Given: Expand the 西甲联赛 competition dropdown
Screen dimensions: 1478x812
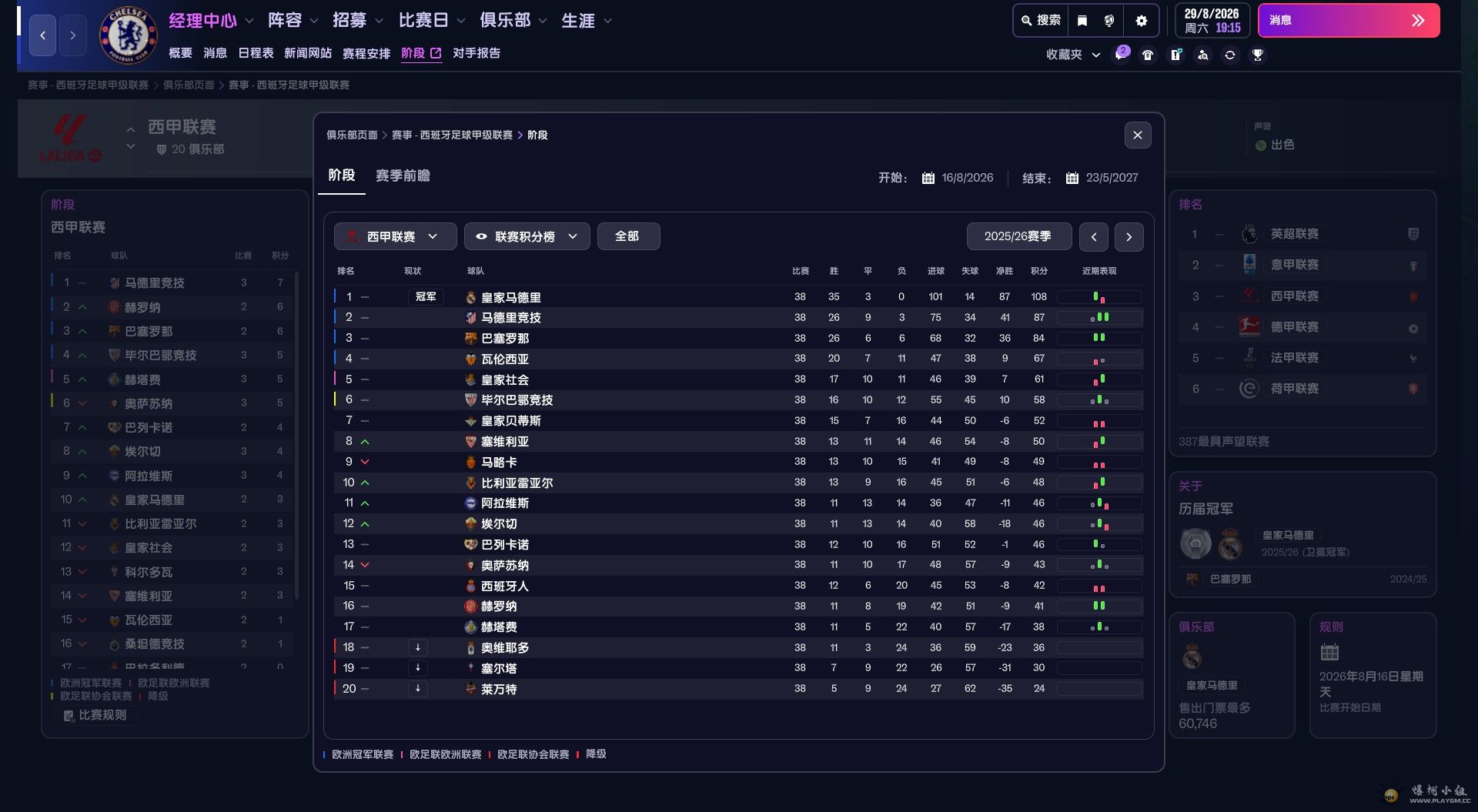Looking at the screenshot, I should 395,236.
